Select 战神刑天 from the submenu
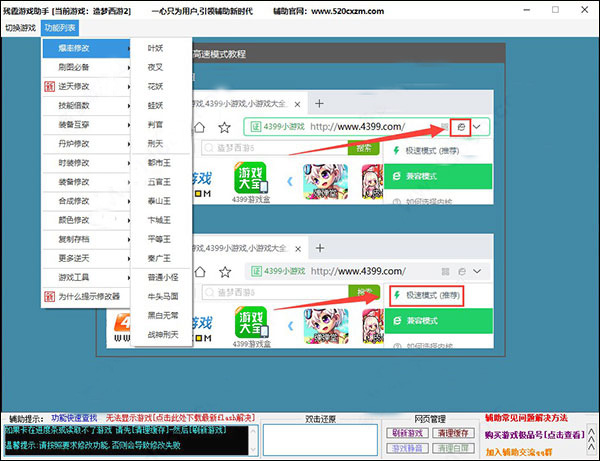This screenshot has height=461, width=600. coord(163,335)
